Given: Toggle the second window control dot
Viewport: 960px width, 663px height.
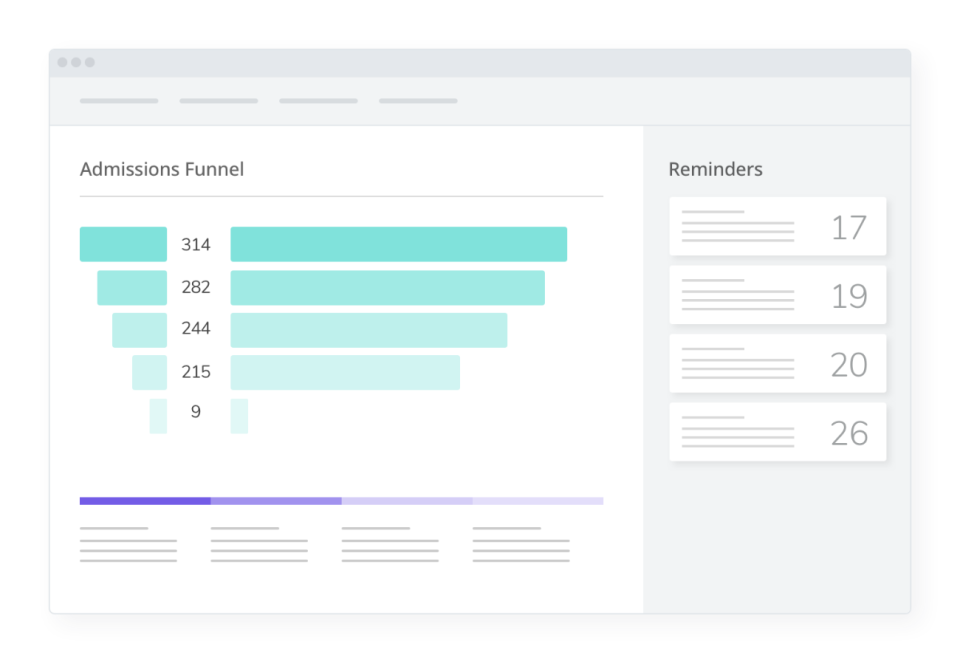Looking at the screenshot, I should click(76, 61).
